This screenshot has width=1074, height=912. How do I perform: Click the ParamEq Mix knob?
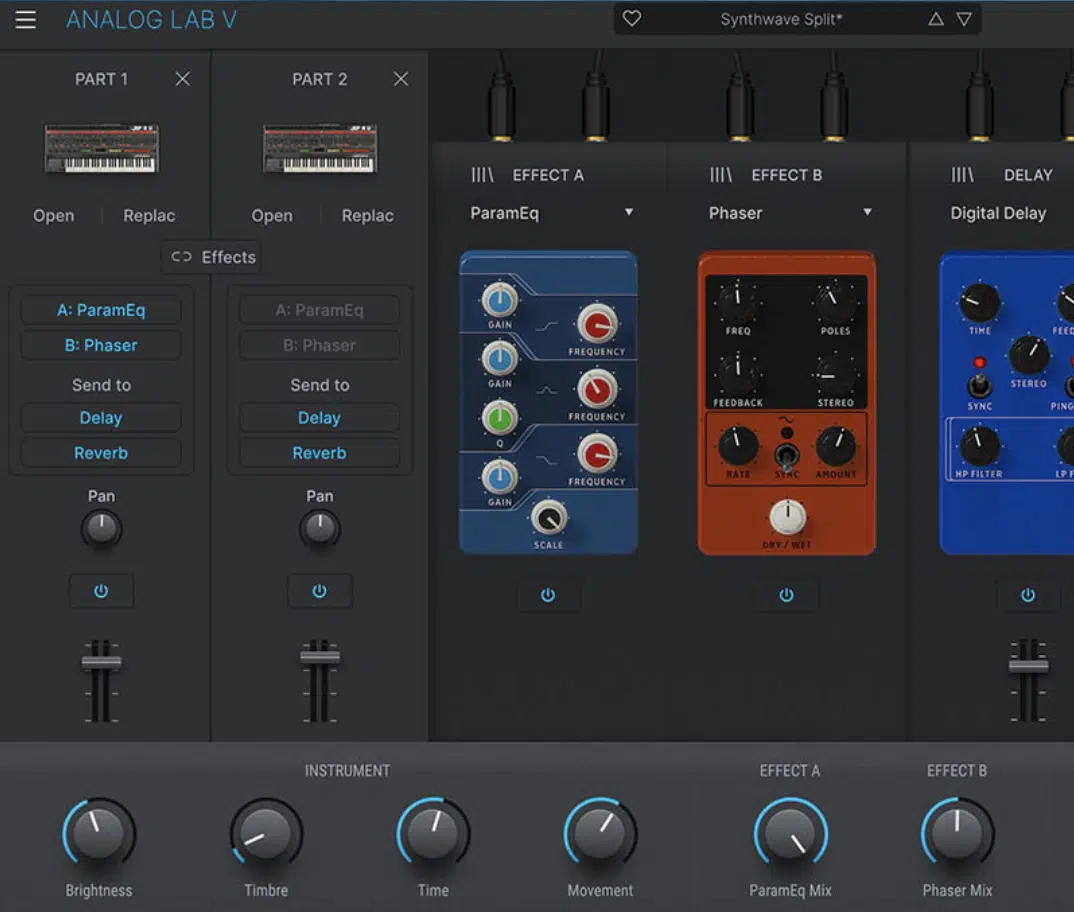(x=790, y=834)
